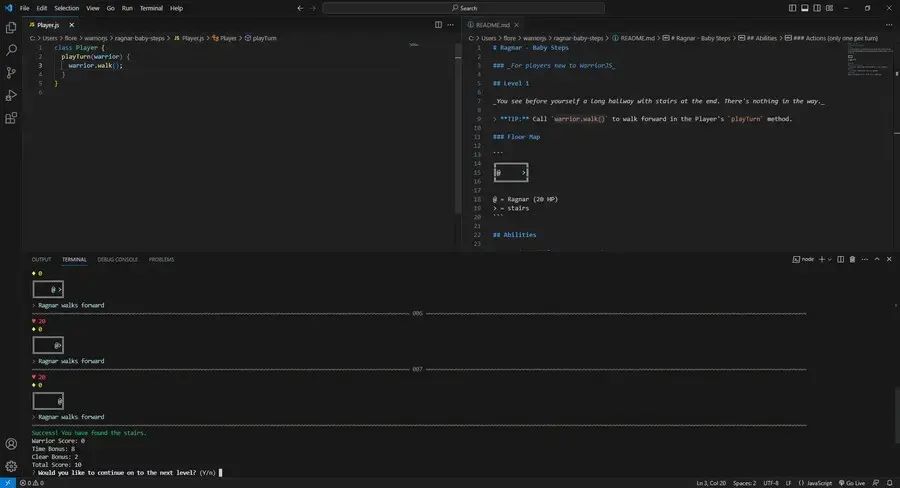Click ragnar-baby-steps breadcrumb in Player.js editor
900x488 pixels.
[139, 38]
